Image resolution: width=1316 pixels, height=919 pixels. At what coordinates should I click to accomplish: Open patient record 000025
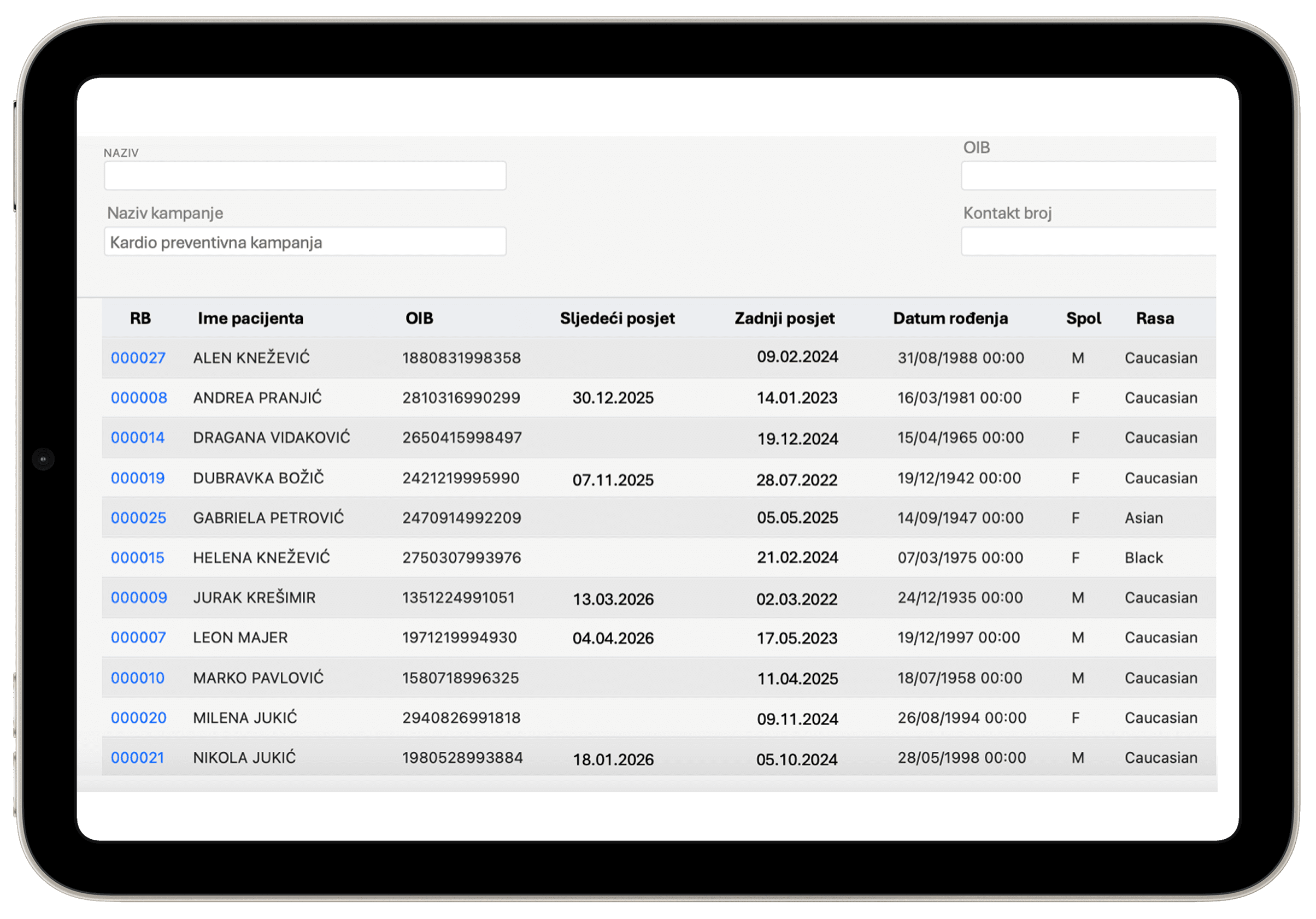click(138, 518)
